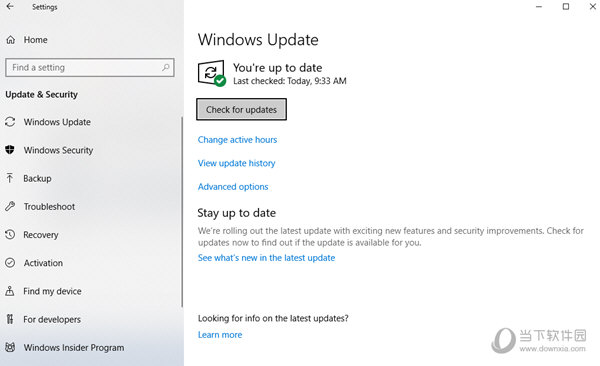Click Looking for info on the latest updates text

point(273,318)
